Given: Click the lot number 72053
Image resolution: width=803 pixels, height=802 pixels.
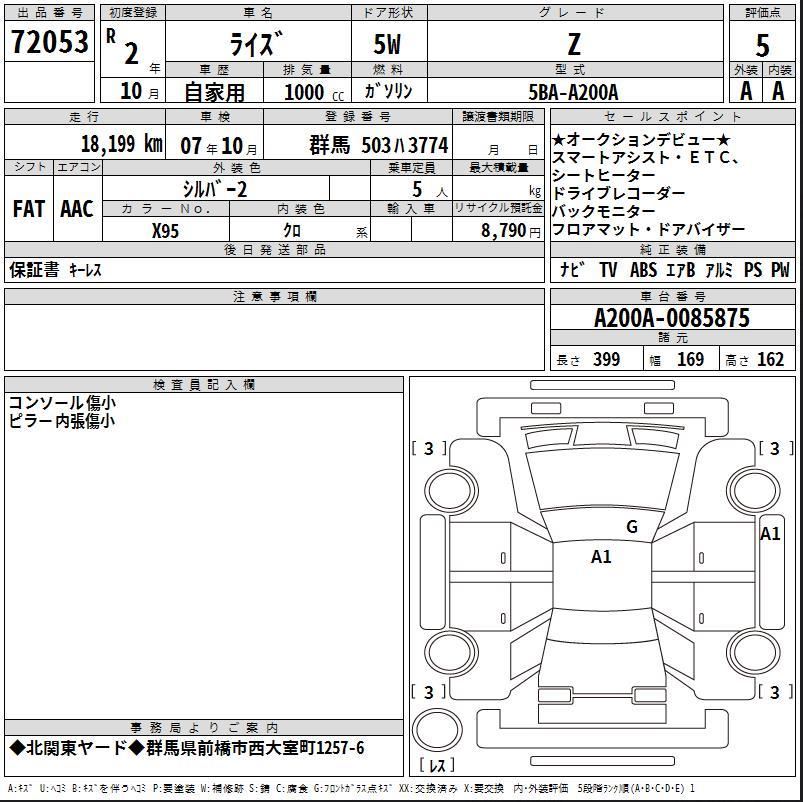Looking at the screenshot, I should [50, 41].
